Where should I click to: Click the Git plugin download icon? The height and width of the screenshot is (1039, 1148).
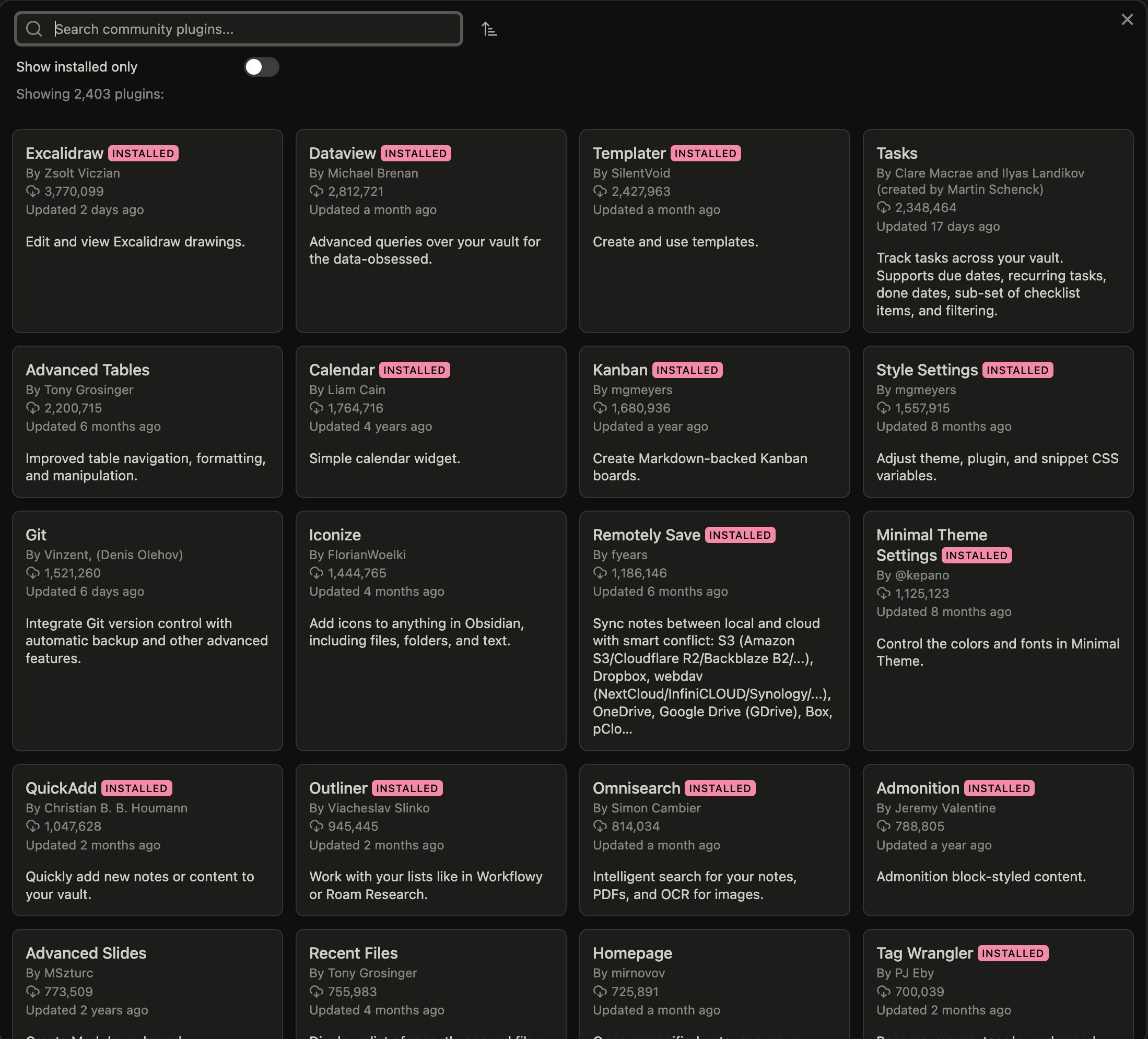(x=33, y=573)
